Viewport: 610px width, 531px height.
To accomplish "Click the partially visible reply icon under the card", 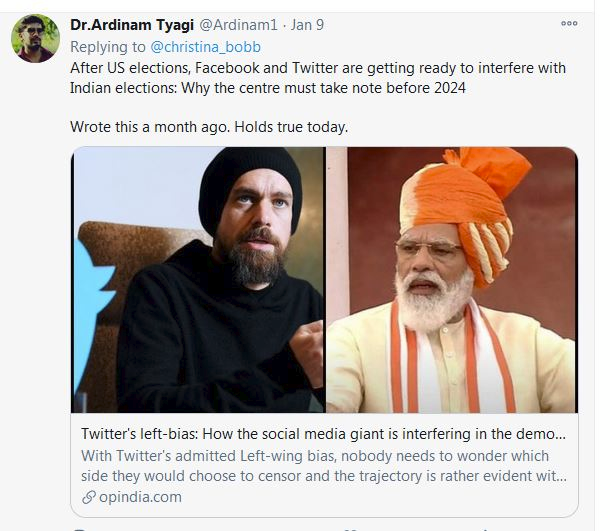I will point(80,529).
